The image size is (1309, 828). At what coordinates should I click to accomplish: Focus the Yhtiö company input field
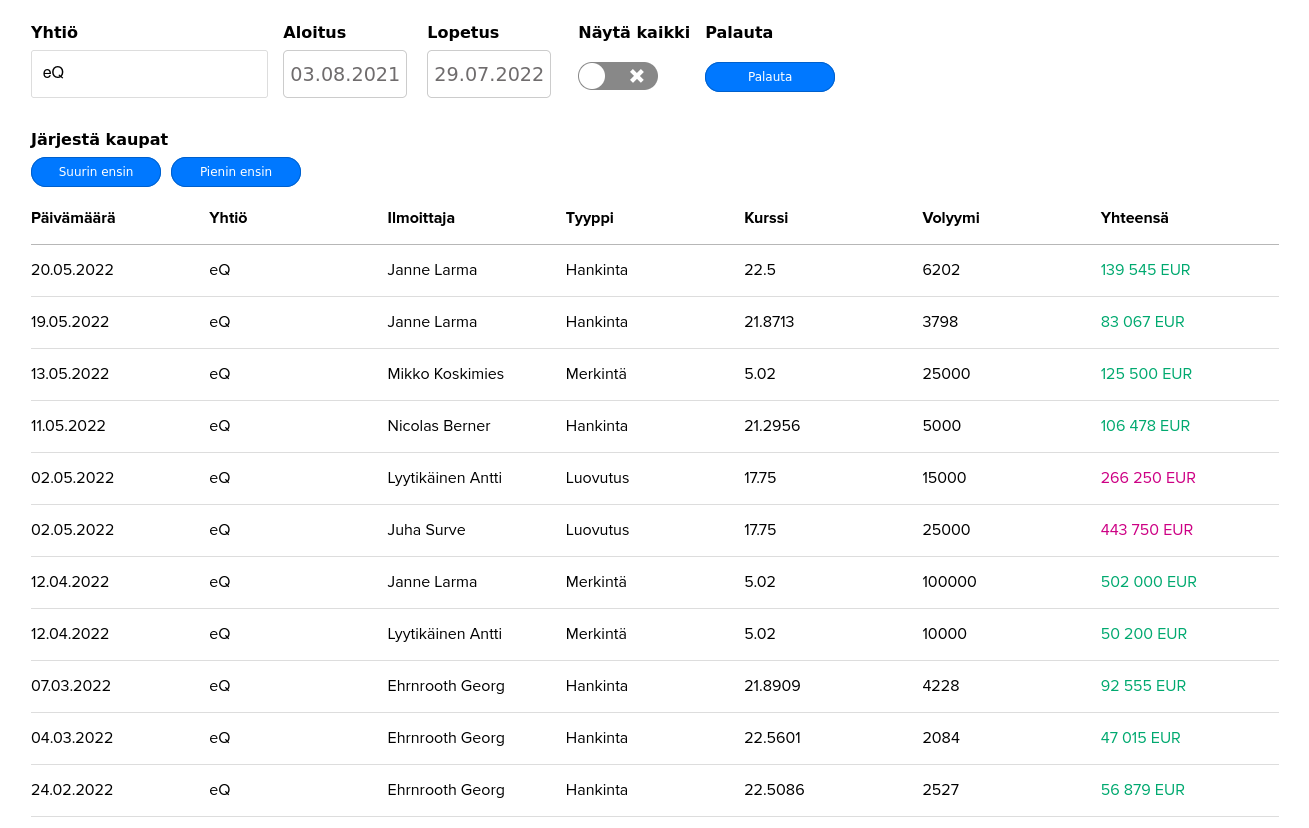pos(149,74)
